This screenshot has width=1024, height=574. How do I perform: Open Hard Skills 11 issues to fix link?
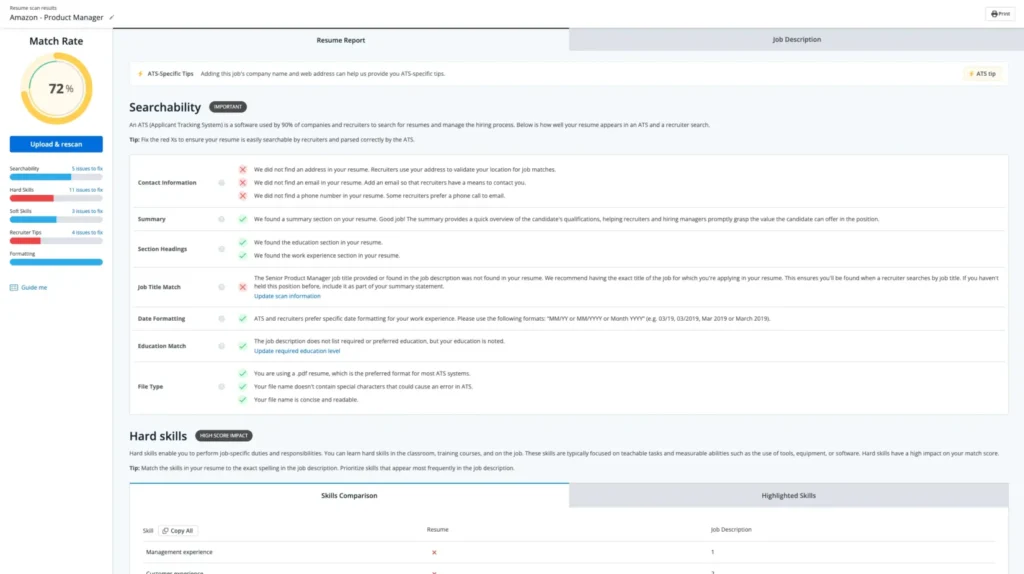coord(86,190)
